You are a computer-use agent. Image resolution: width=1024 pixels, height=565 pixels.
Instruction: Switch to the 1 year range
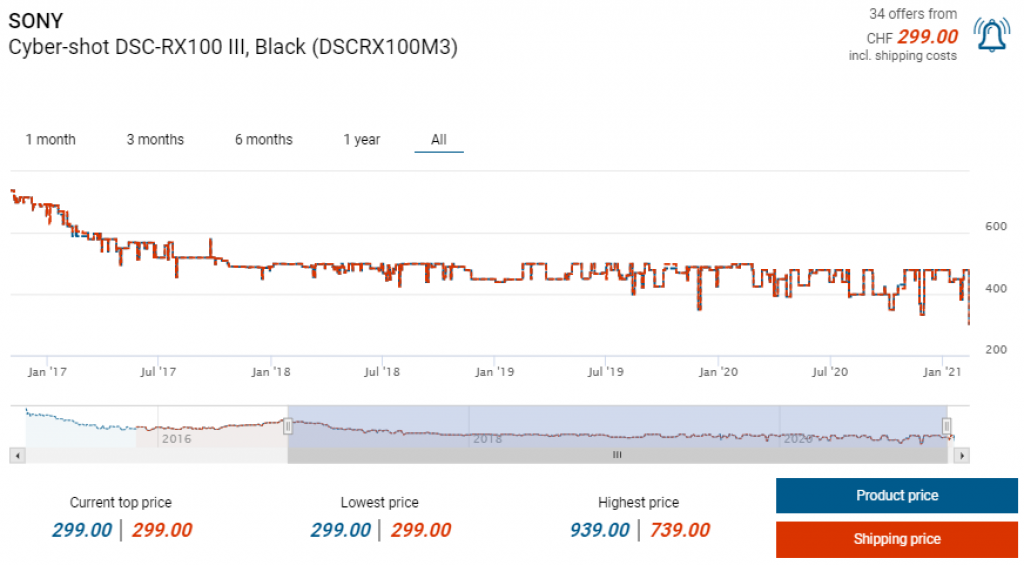(x=361, y=139)
